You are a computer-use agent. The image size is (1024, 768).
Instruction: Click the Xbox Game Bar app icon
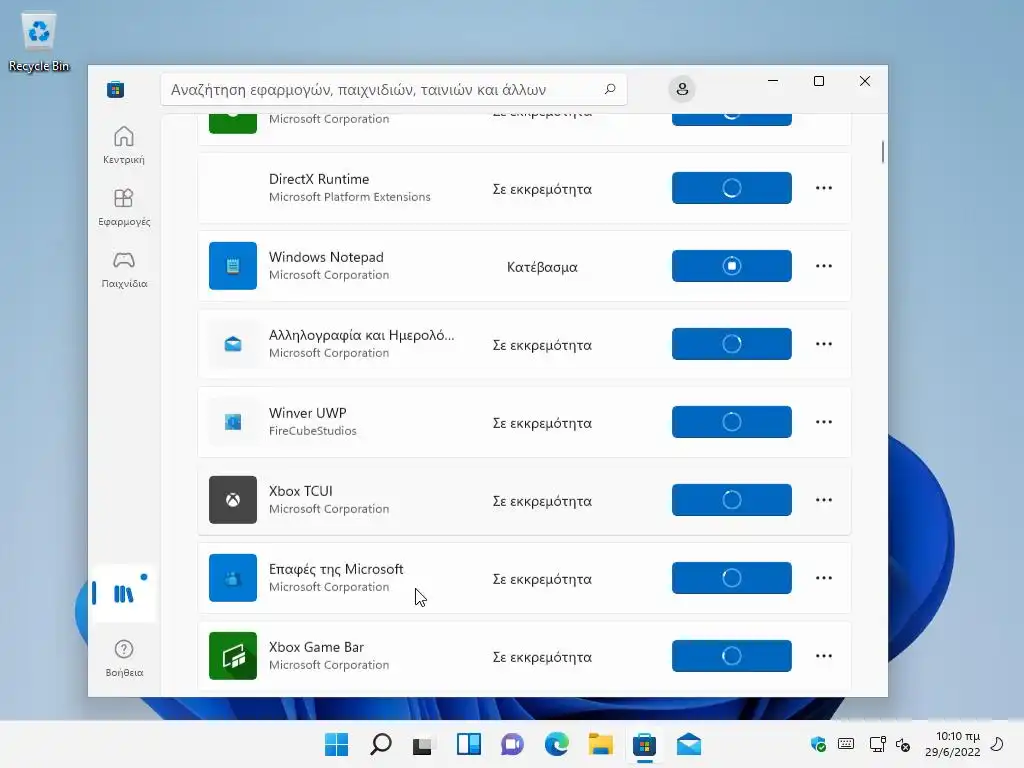pos(232,656)
